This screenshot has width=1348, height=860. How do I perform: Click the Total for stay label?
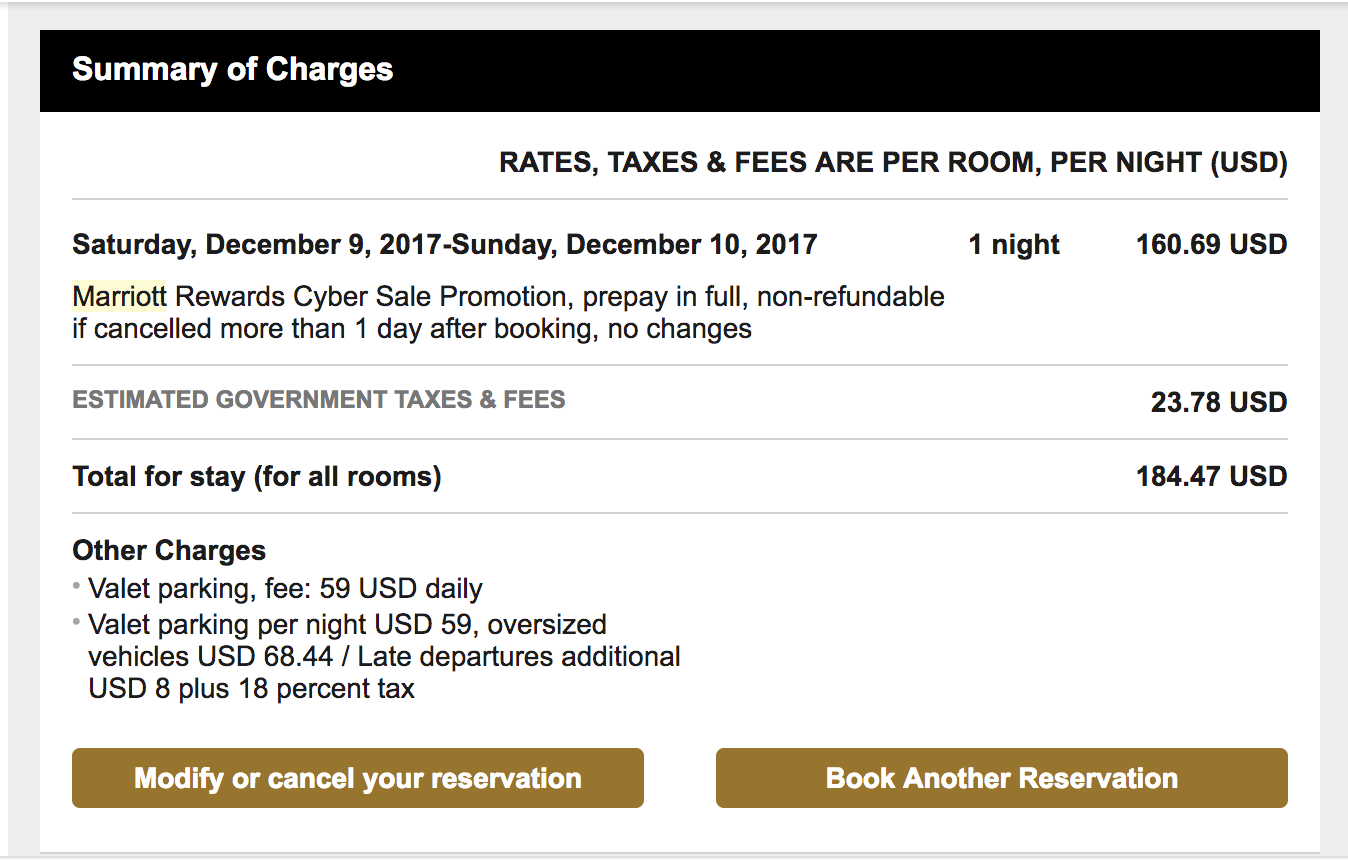click(x=257, y=476)
